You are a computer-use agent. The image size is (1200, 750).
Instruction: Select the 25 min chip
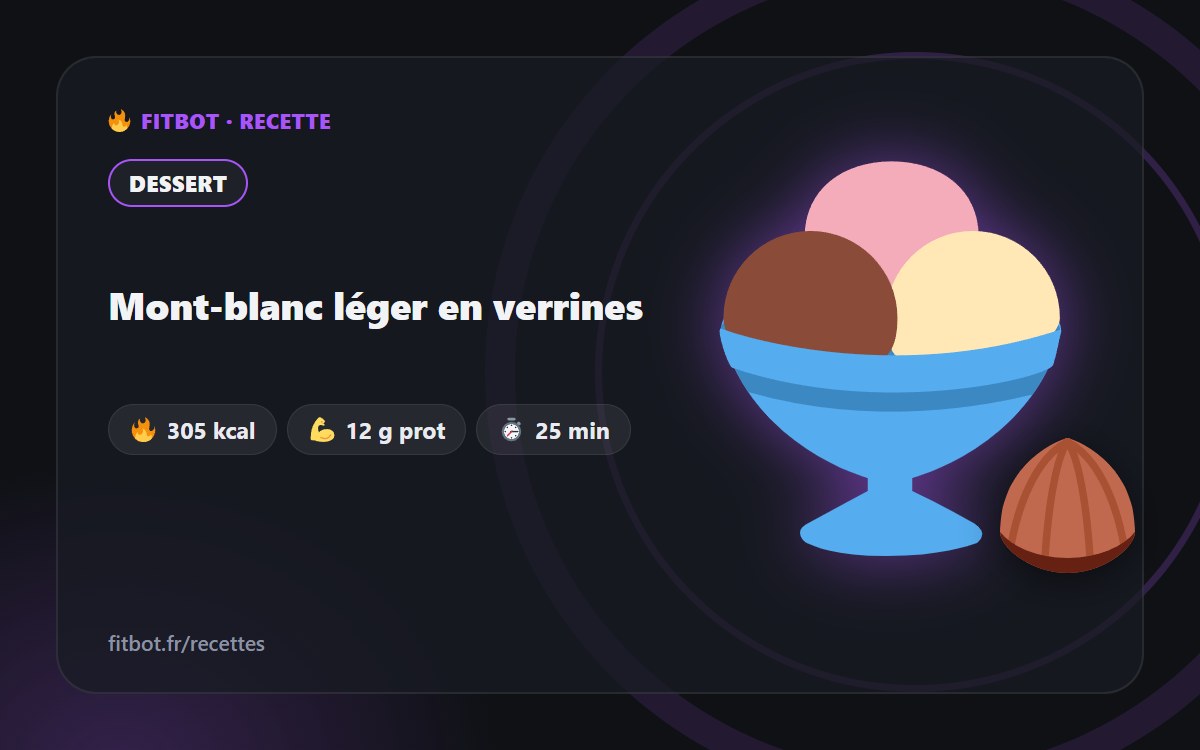(553, 430)
